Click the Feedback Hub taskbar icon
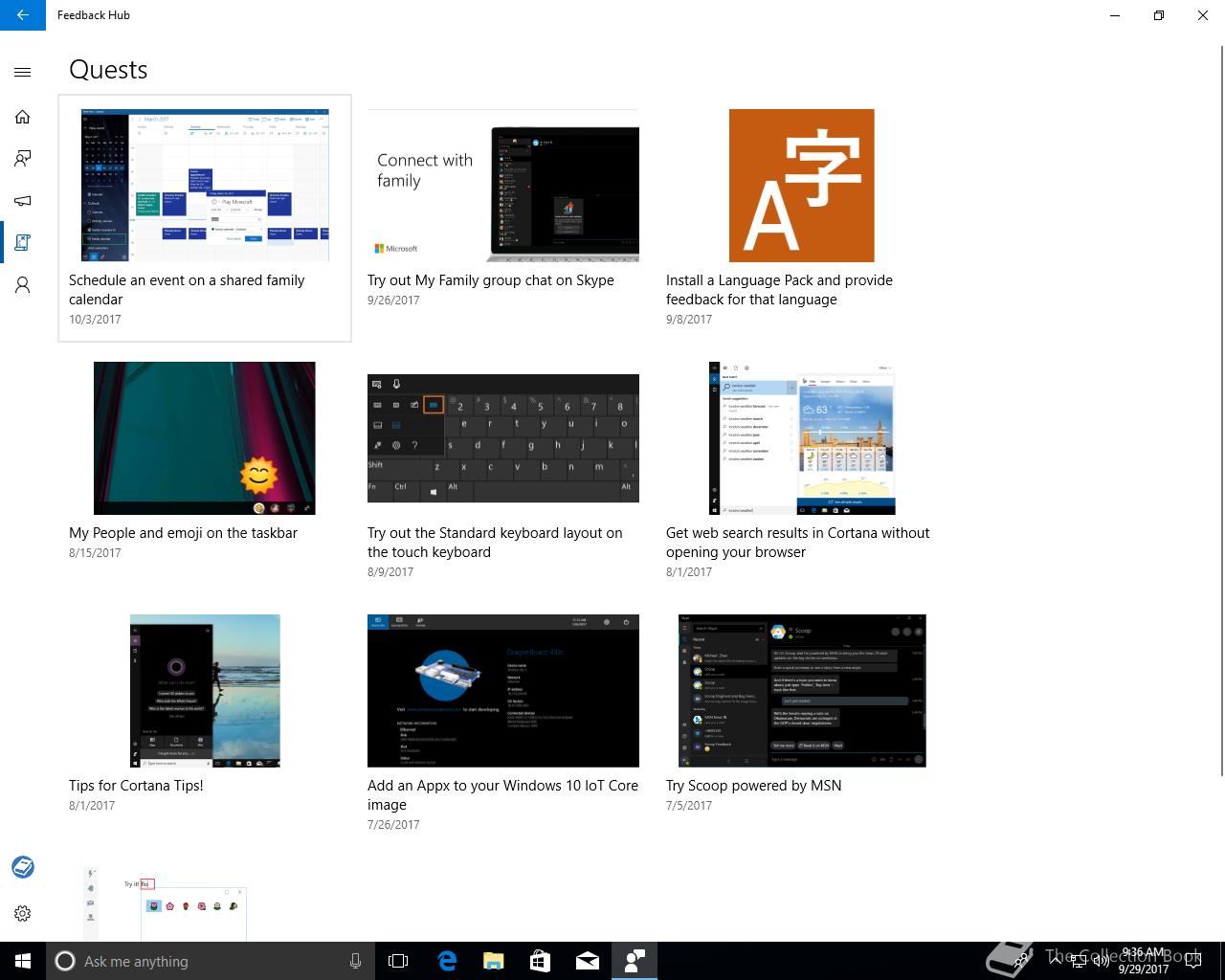This screenshot has height=980, width=1225. [x=634, y=961]
